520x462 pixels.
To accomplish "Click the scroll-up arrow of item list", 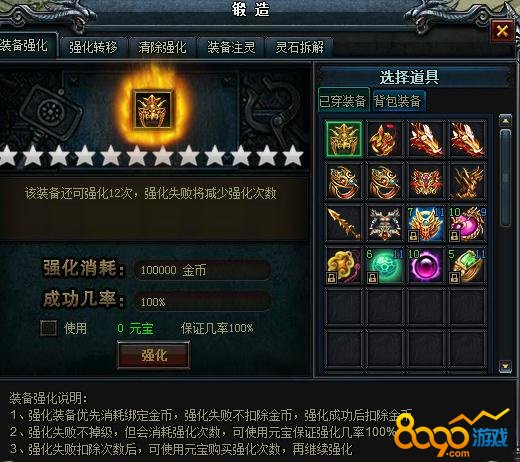I will pyautogui.click(x=505, y=120).
